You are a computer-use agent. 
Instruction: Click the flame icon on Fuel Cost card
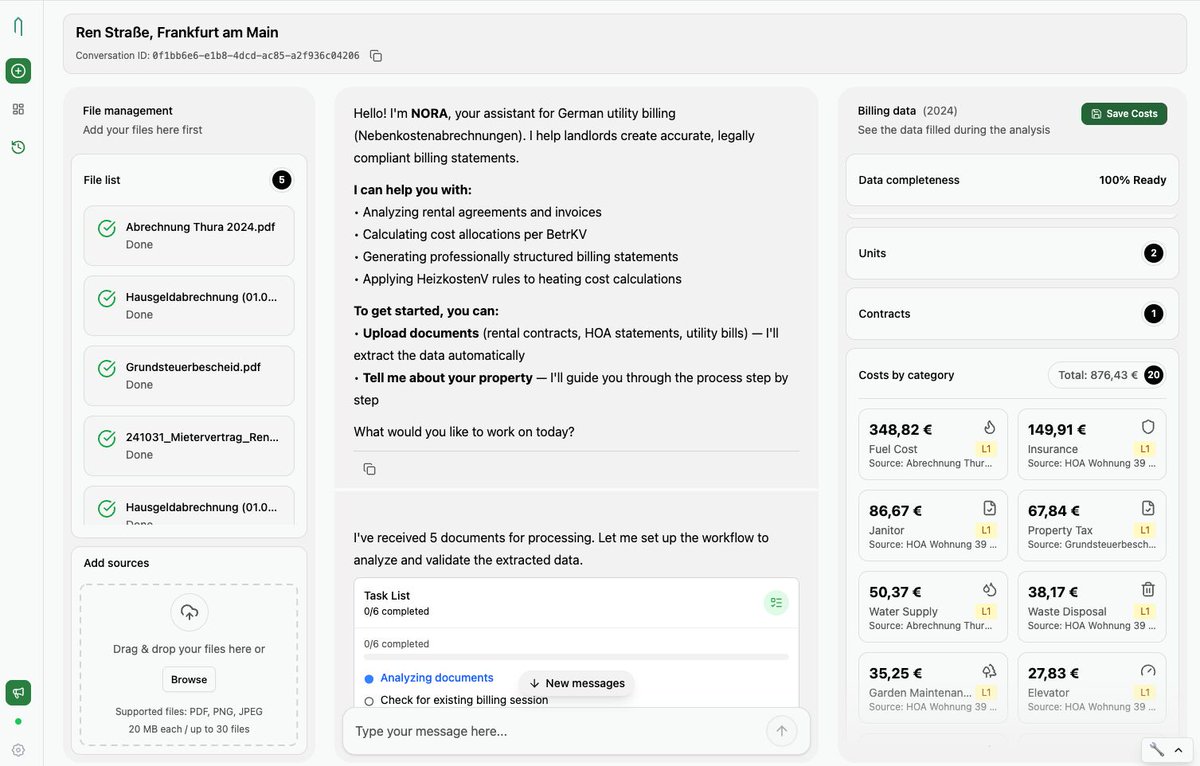[x=989, y=427]
